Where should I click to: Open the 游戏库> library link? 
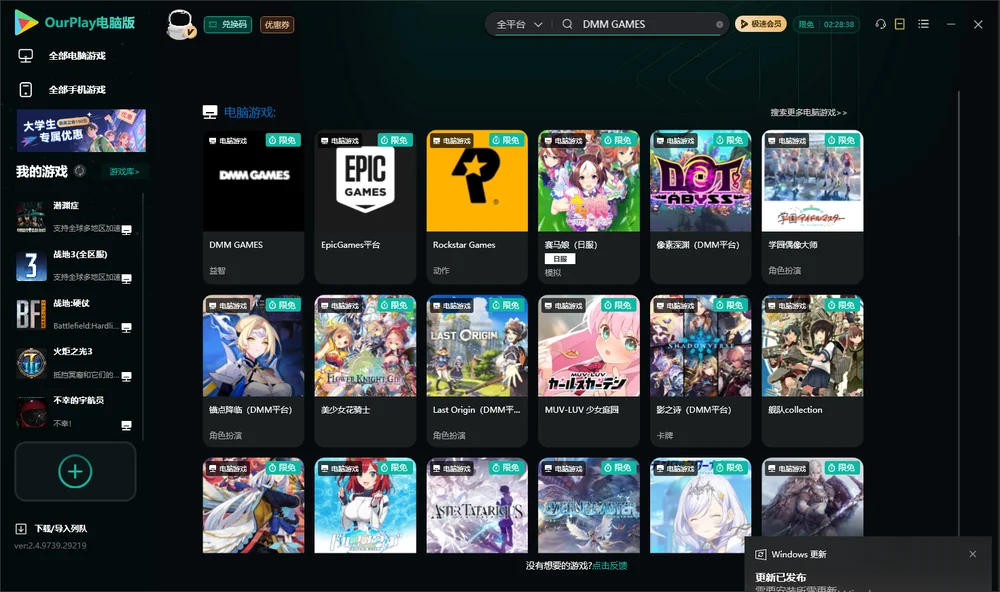coord(124,172)
